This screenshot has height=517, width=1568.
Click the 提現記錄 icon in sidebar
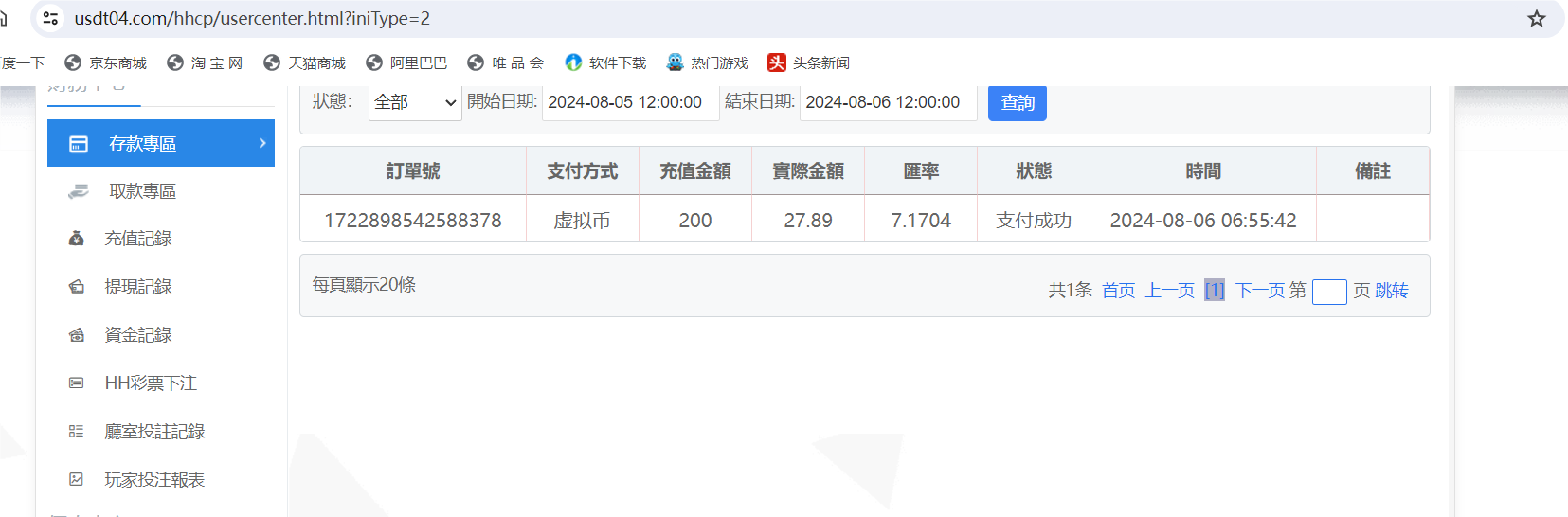pyautogui.click(x=77, y=287)
